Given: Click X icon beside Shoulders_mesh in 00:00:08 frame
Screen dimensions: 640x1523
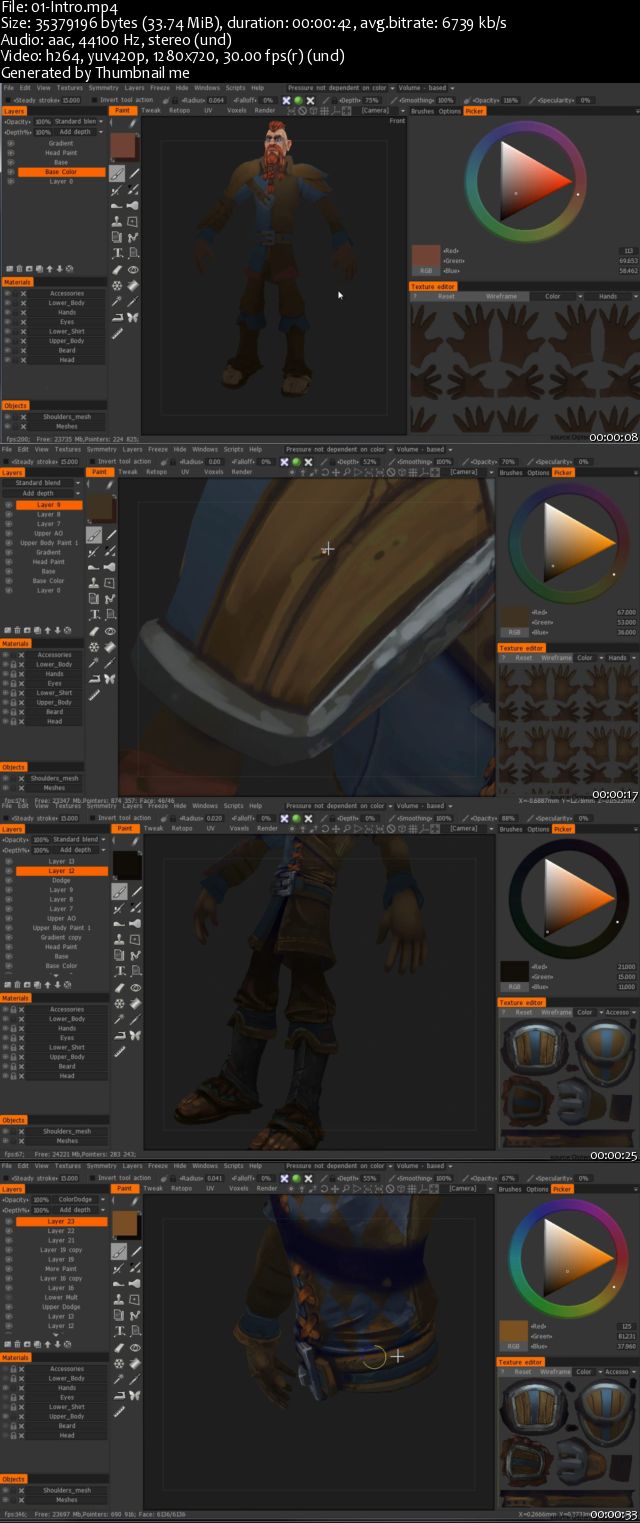Looking at the screenshot, I should click(x=23, y=416).
